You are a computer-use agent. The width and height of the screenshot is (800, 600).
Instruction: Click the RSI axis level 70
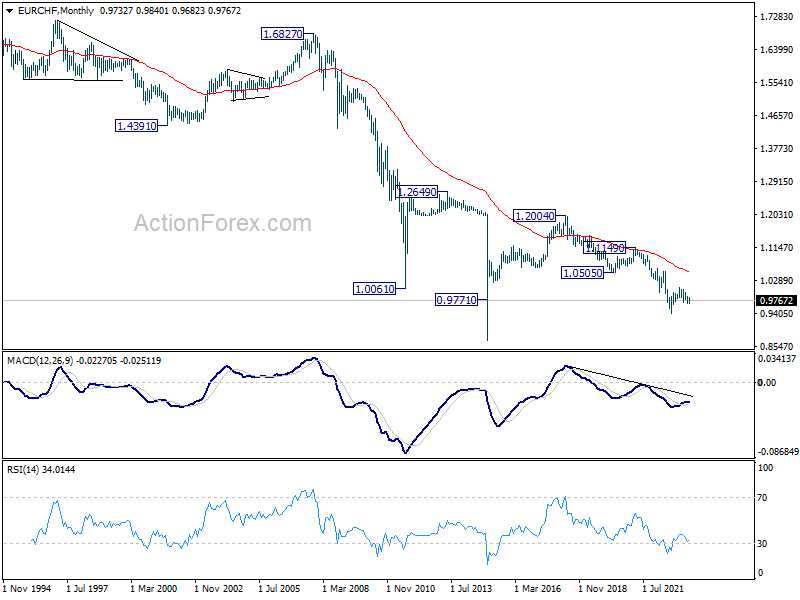[x=762, y=498]
